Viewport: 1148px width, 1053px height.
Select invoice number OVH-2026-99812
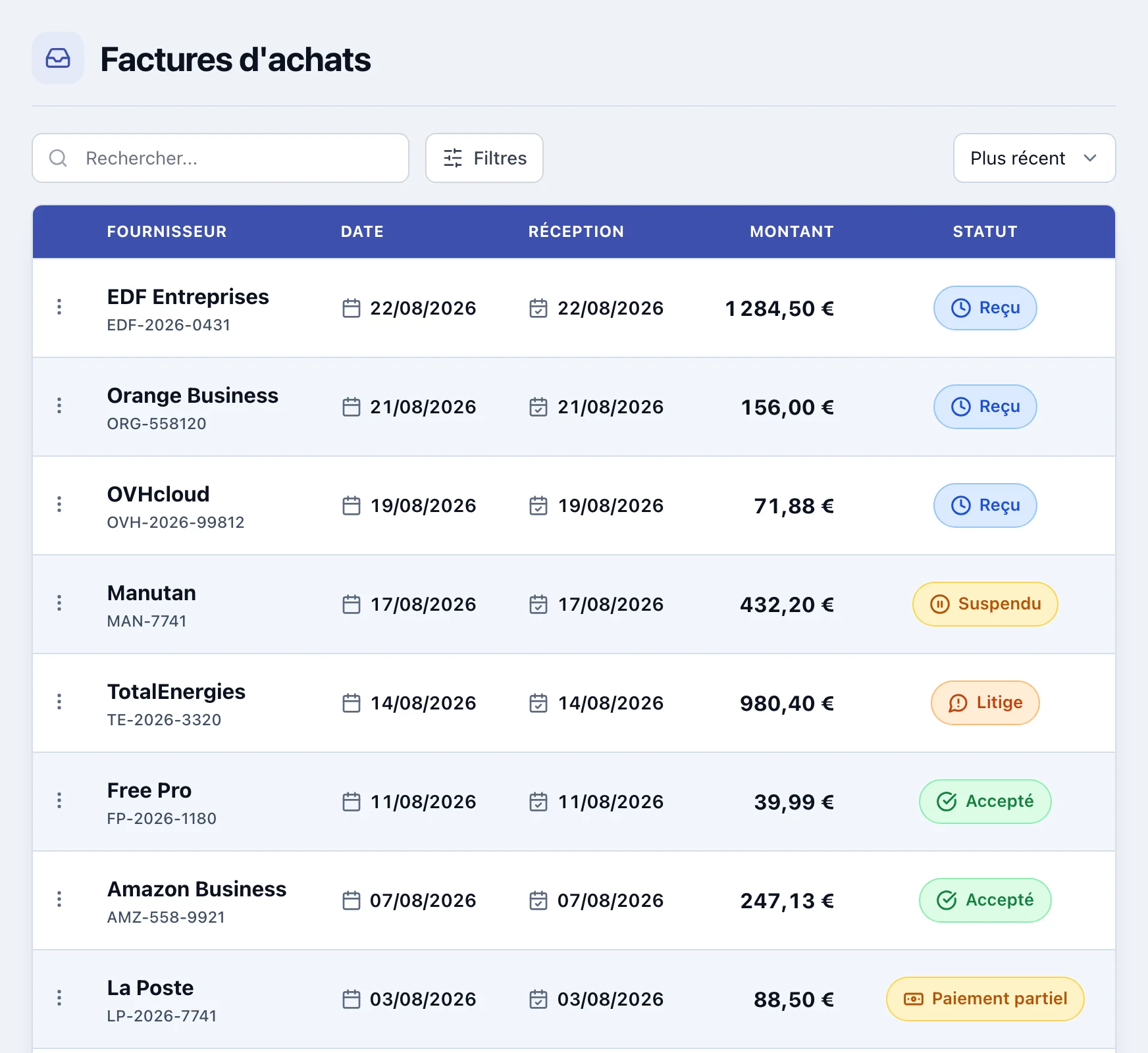[176, 523]
